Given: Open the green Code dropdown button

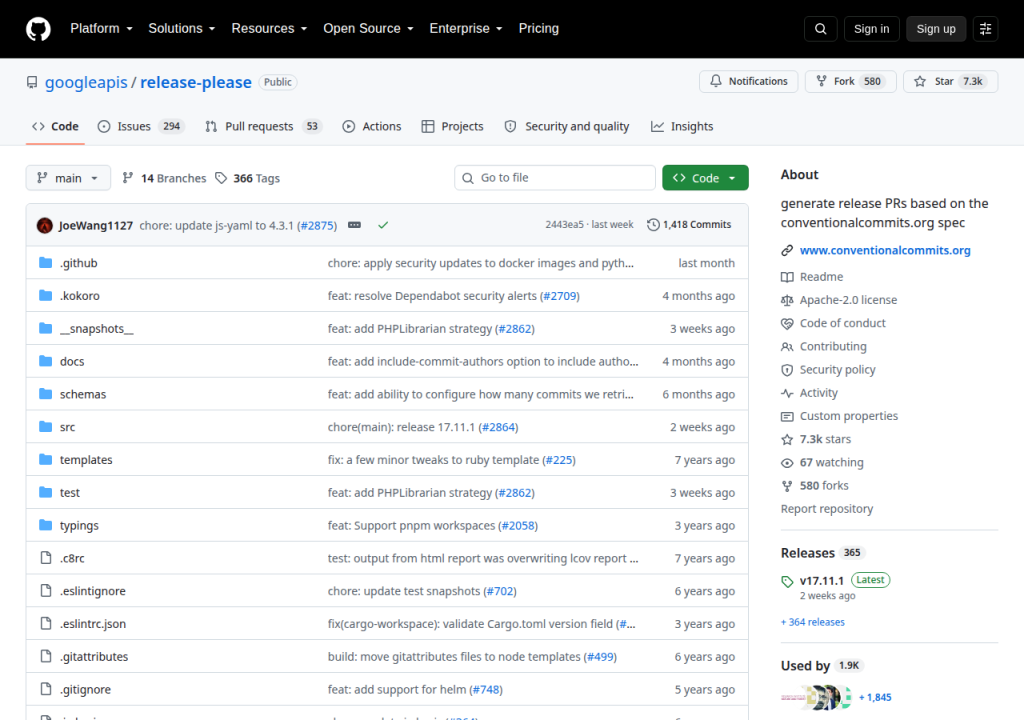Looking at the screenshot, I should 705,178.
